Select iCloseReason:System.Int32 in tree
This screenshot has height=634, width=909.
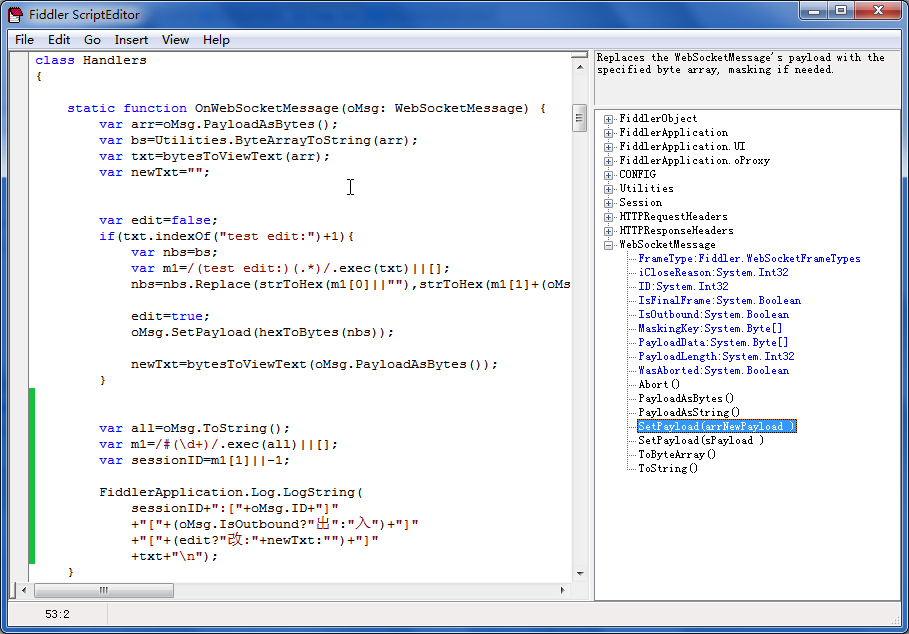coord(713,272)
